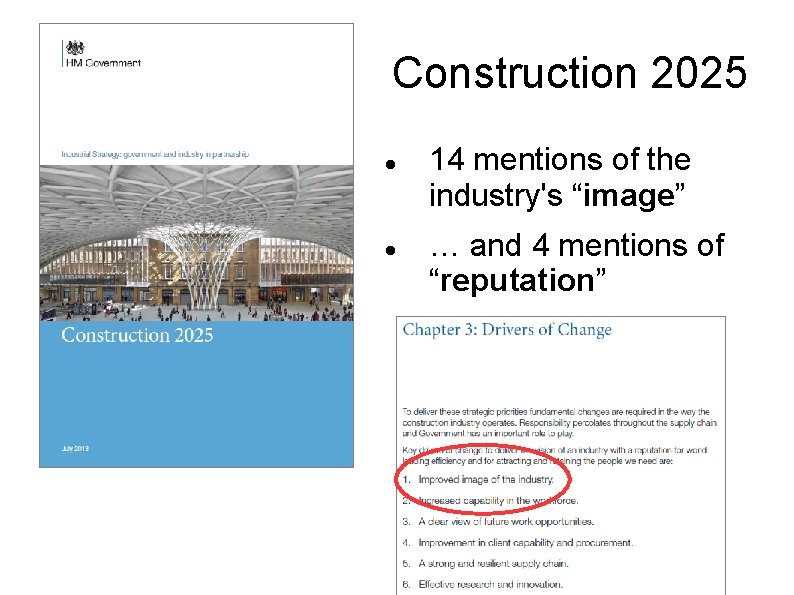The image size is (794, 595).
Task: Select the bullet 'and 4 mentions of reputation'
Action: coord(576,262)
